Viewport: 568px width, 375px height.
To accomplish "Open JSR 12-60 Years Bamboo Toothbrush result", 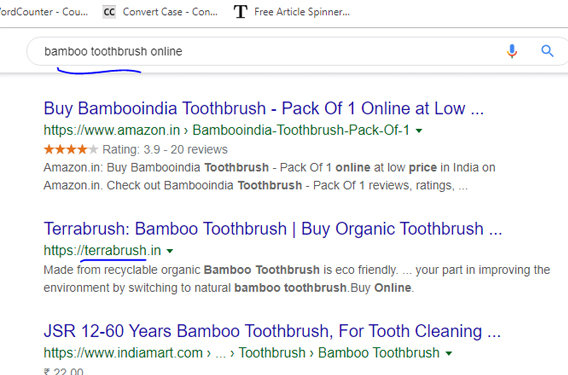I will pos(272,331).
